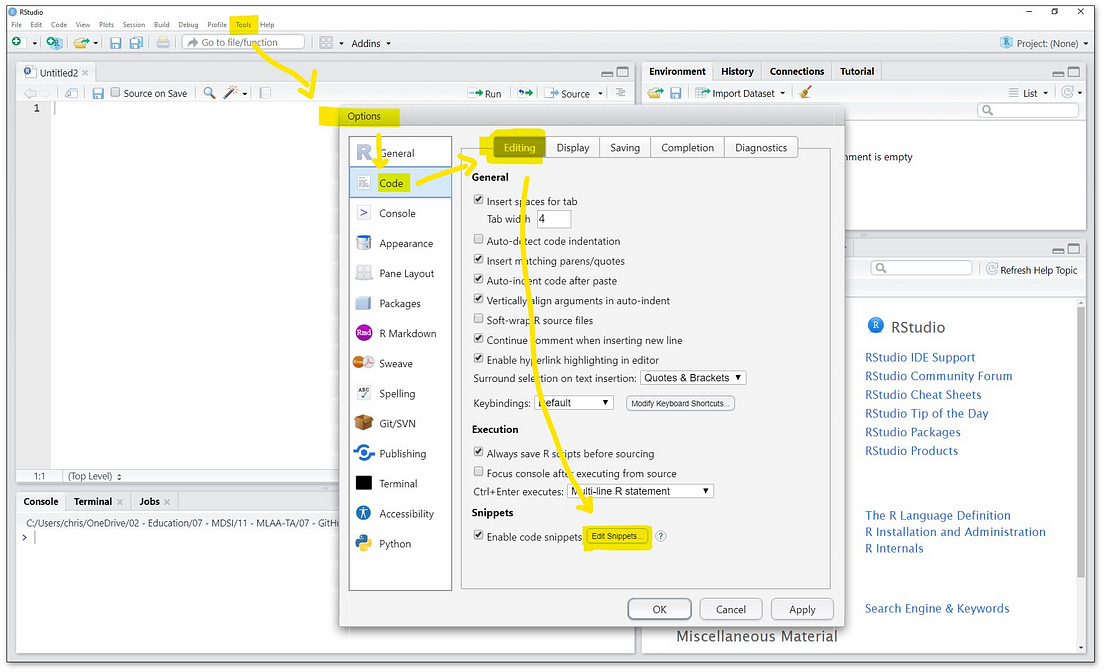
Task: Toggle Auto-indent code after paste checkbox
Action: (479, 279)
